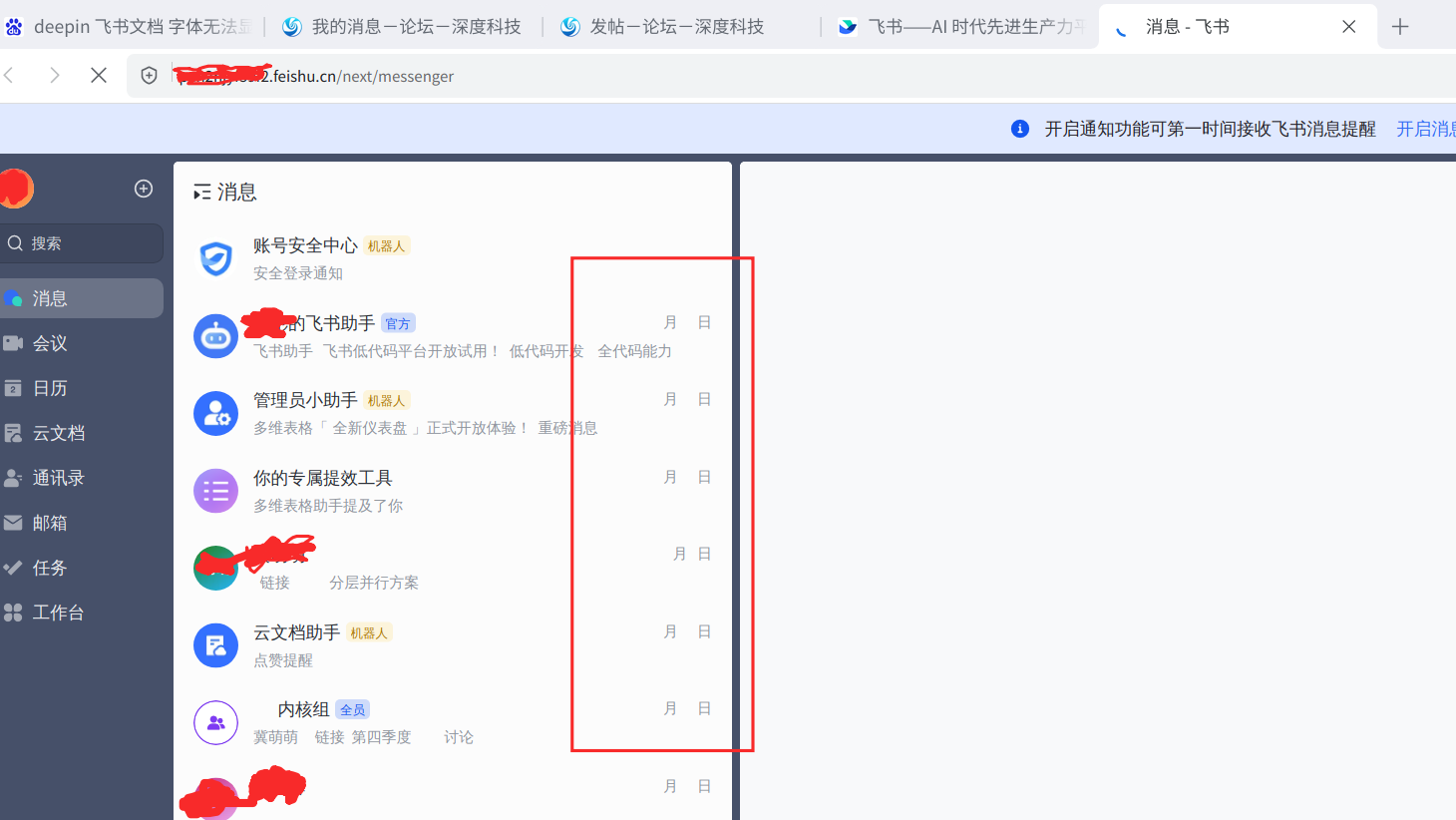Open 工作台 workbench in sidebar
The image size is (1456, 820).
82,613
